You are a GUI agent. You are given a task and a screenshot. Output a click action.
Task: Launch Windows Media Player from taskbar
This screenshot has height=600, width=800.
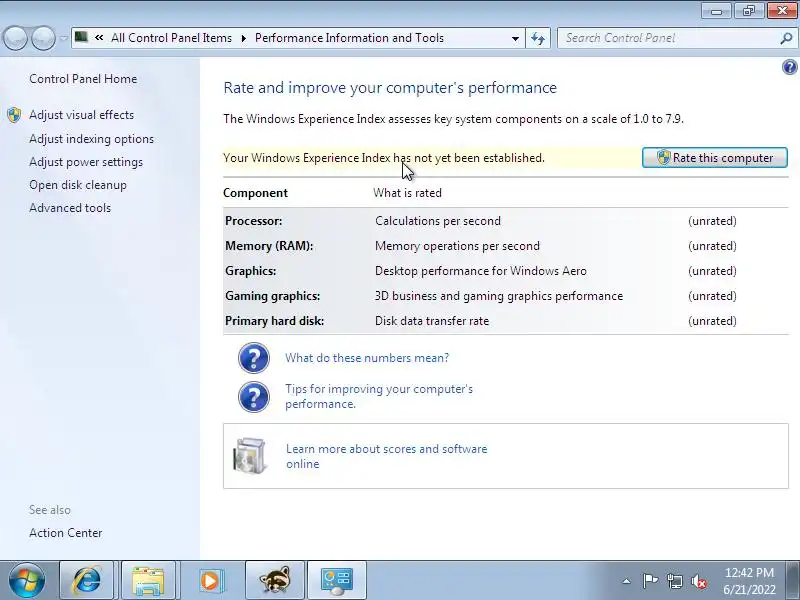(210, 581)
